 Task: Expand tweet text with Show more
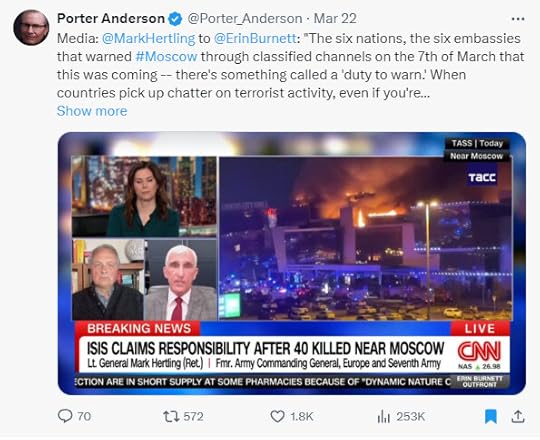(92, 111)
